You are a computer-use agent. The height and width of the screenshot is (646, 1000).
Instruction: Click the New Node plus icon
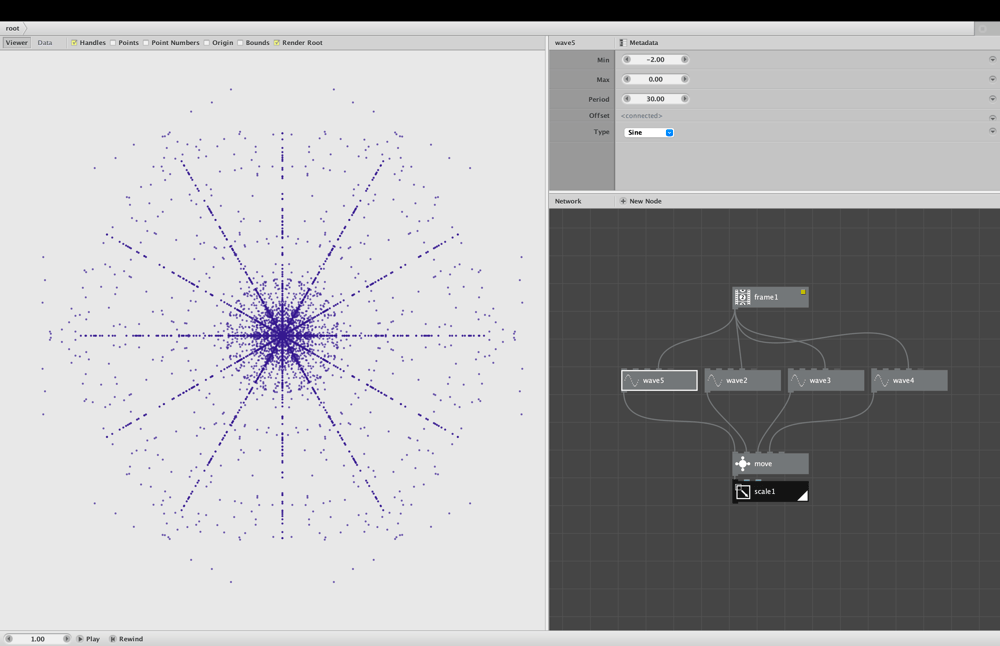pyautogui.click(x=623, y=201)
